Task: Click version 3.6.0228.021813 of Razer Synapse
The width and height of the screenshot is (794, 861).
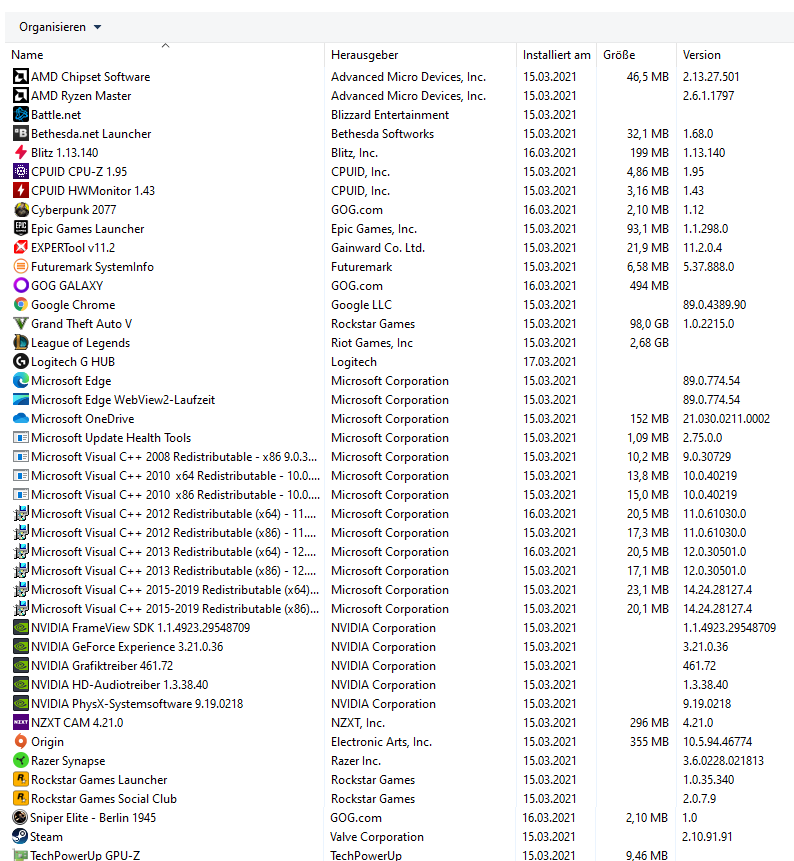Action: pyautogui.click(x=723, y=761)
